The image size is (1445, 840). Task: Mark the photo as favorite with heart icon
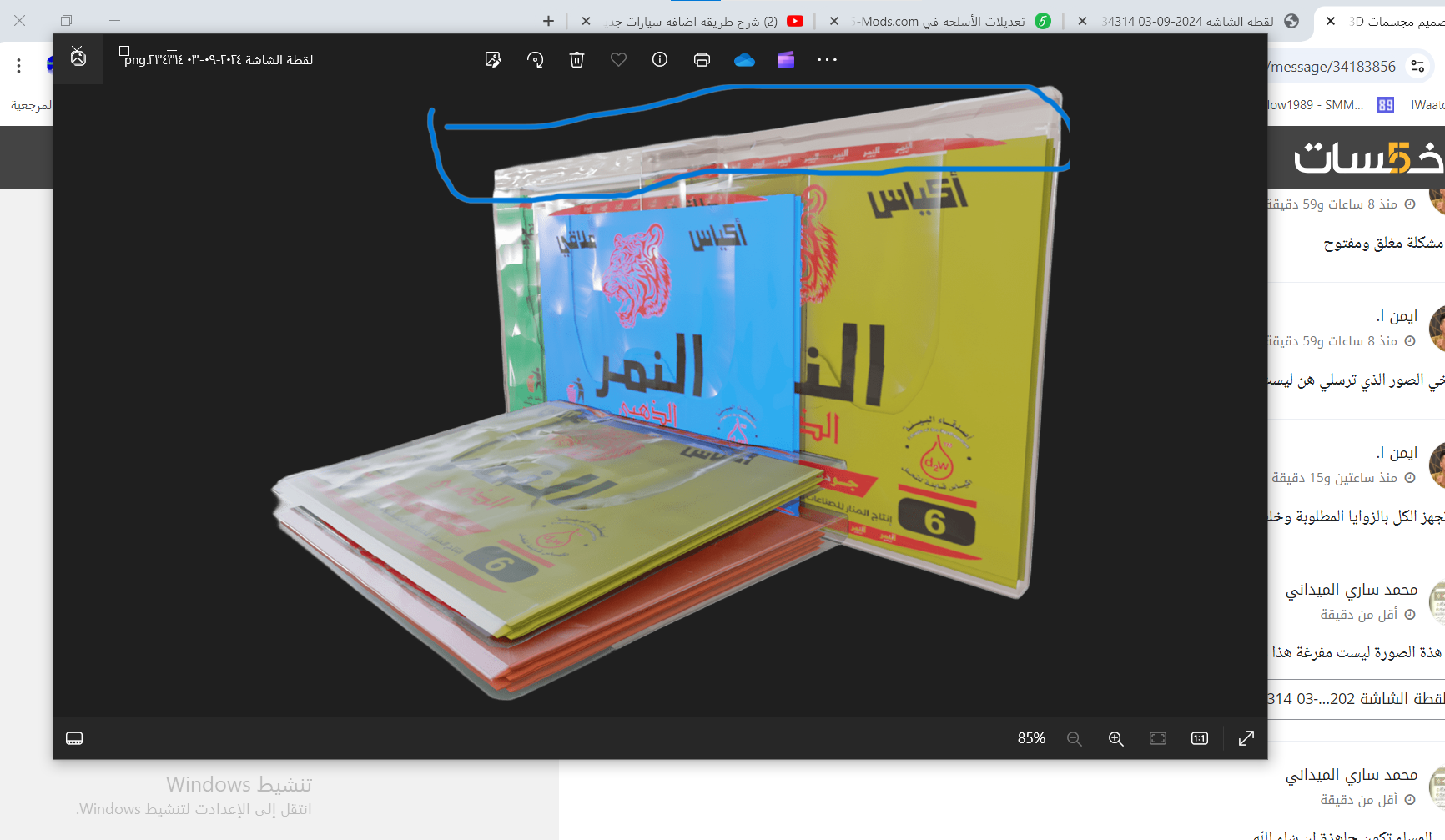618,59
